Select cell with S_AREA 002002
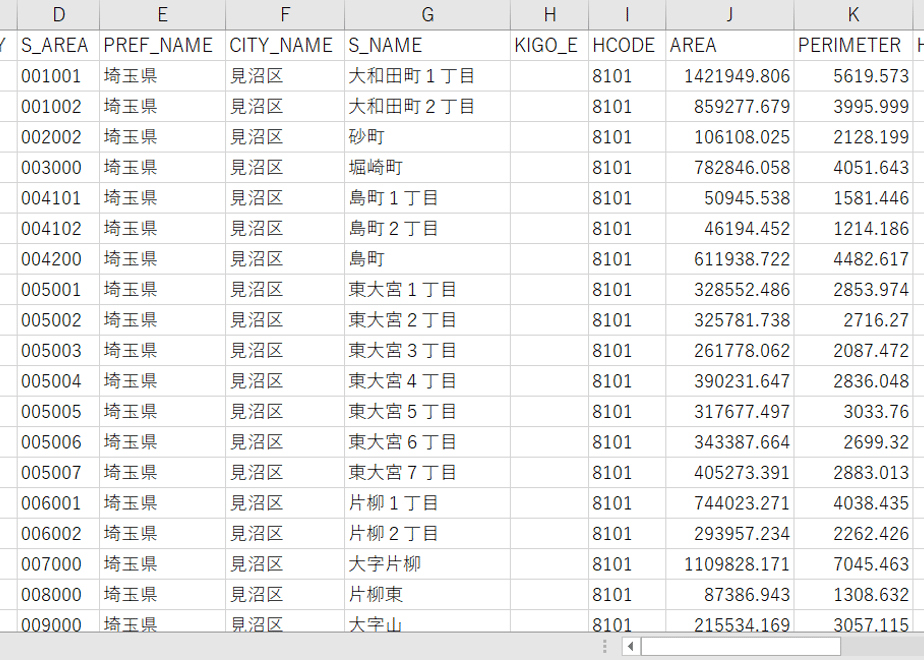Screen dimensions: 924x660 tap(58, 137)
